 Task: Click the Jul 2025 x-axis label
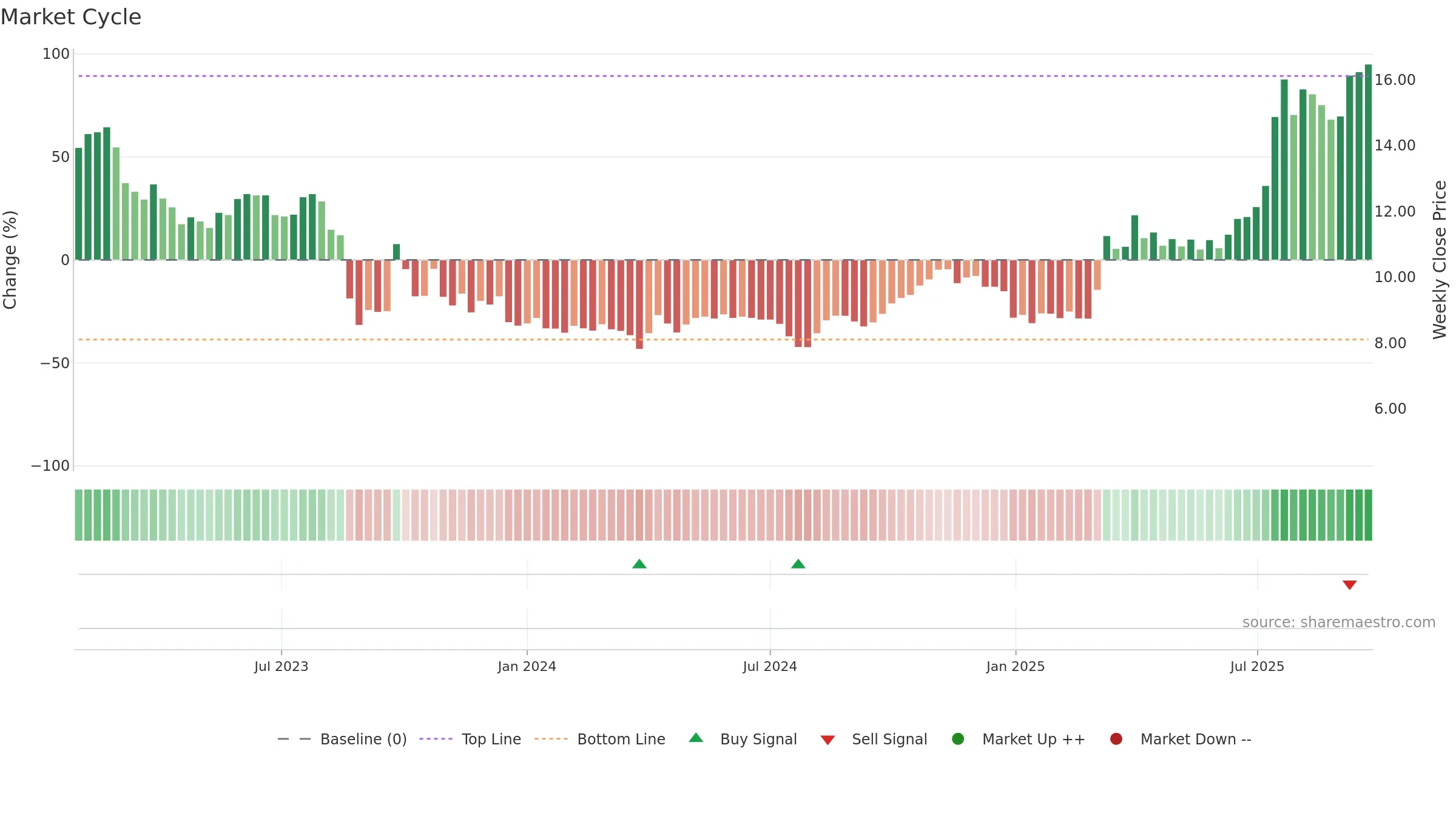click(1257, 667)
